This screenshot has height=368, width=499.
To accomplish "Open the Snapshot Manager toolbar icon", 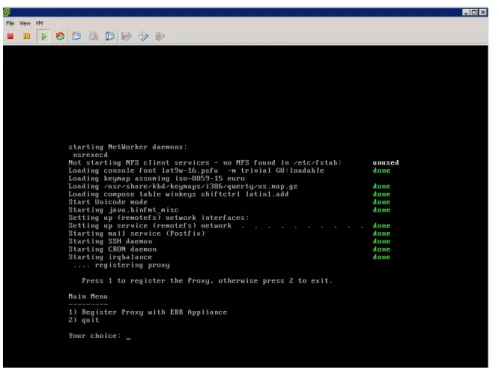I will [110, 36].
